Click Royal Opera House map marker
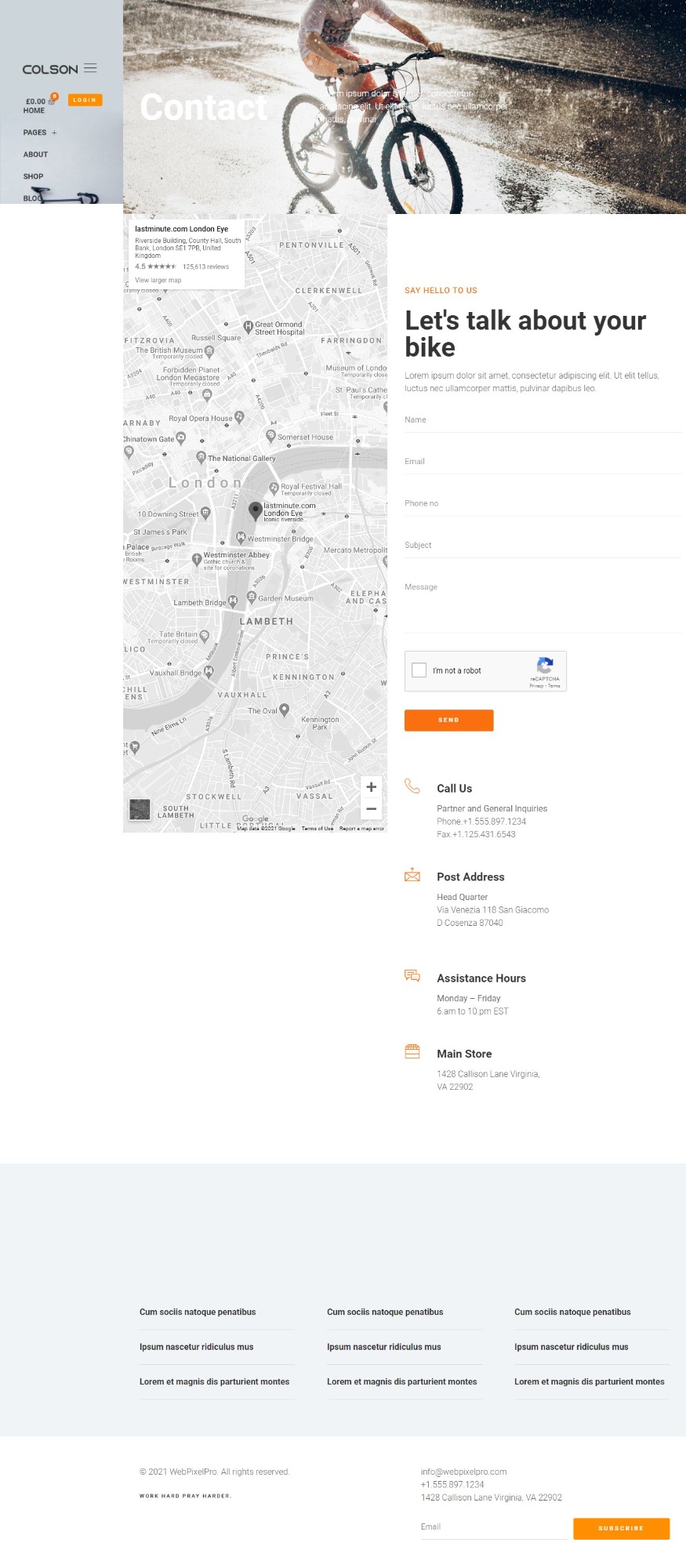The height and width of the screenshot is (1568, 686). click(239, 418)
